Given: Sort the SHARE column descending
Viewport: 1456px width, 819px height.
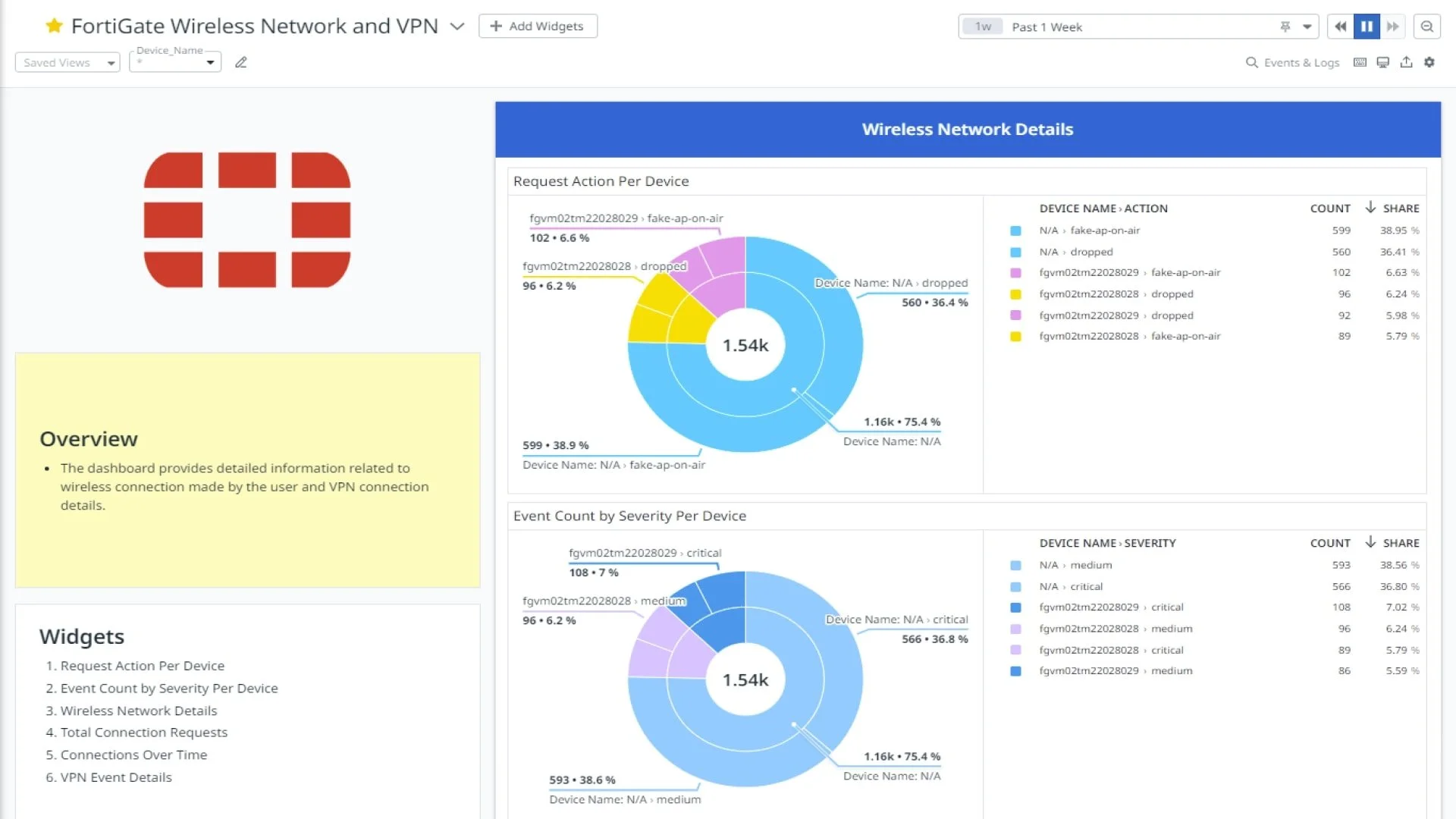Looking at the screenshot, I should point(1372,208).
